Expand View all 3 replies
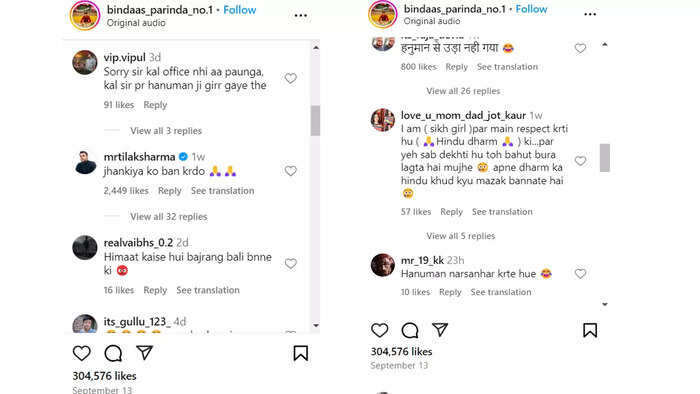 point(166,131)
